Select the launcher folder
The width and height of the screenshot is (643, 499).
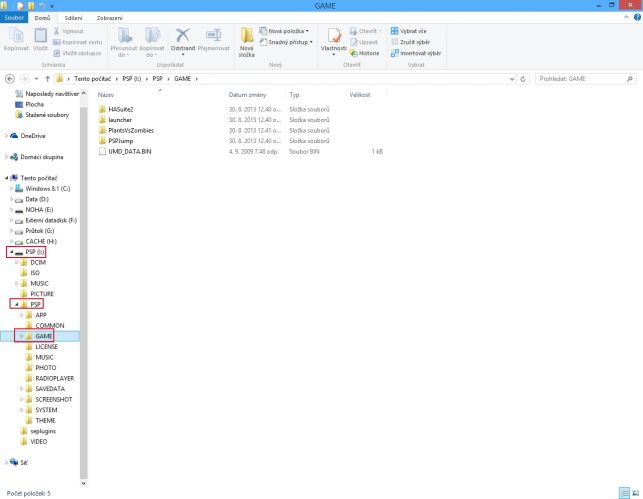(120, 120)
